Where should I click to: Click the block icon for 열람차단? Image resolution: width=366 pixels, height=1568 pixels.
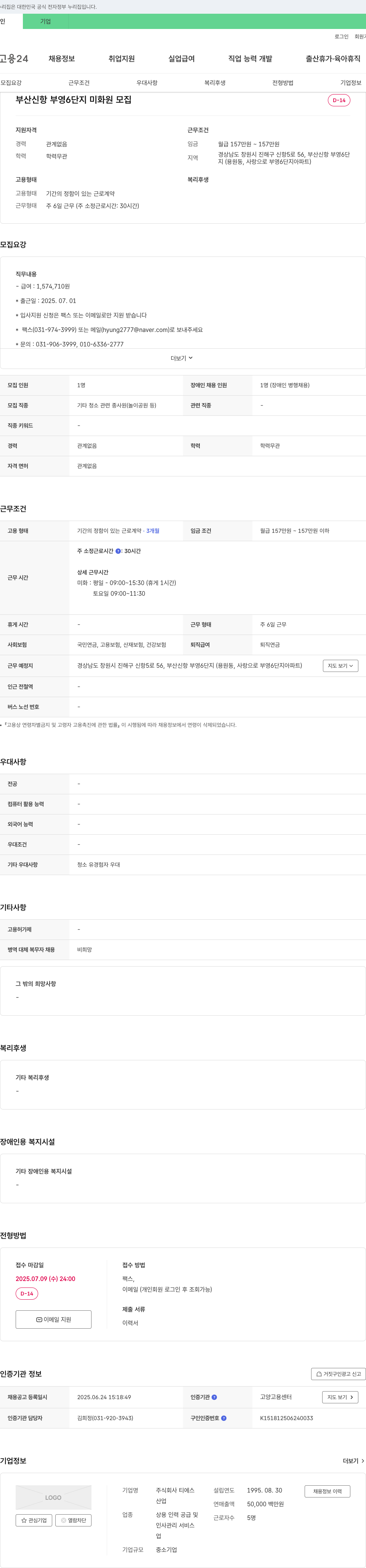point(63,1520)
